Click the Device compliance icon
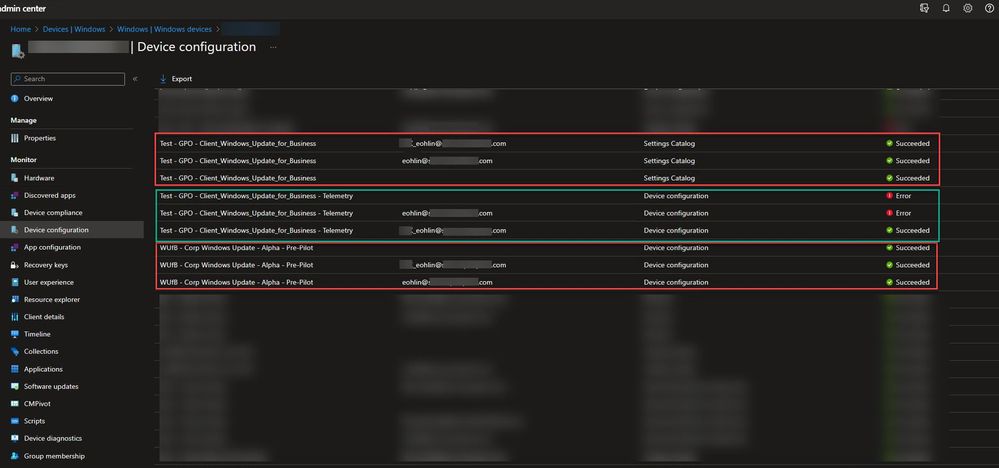Screen dimensions: 999x468 15,213
